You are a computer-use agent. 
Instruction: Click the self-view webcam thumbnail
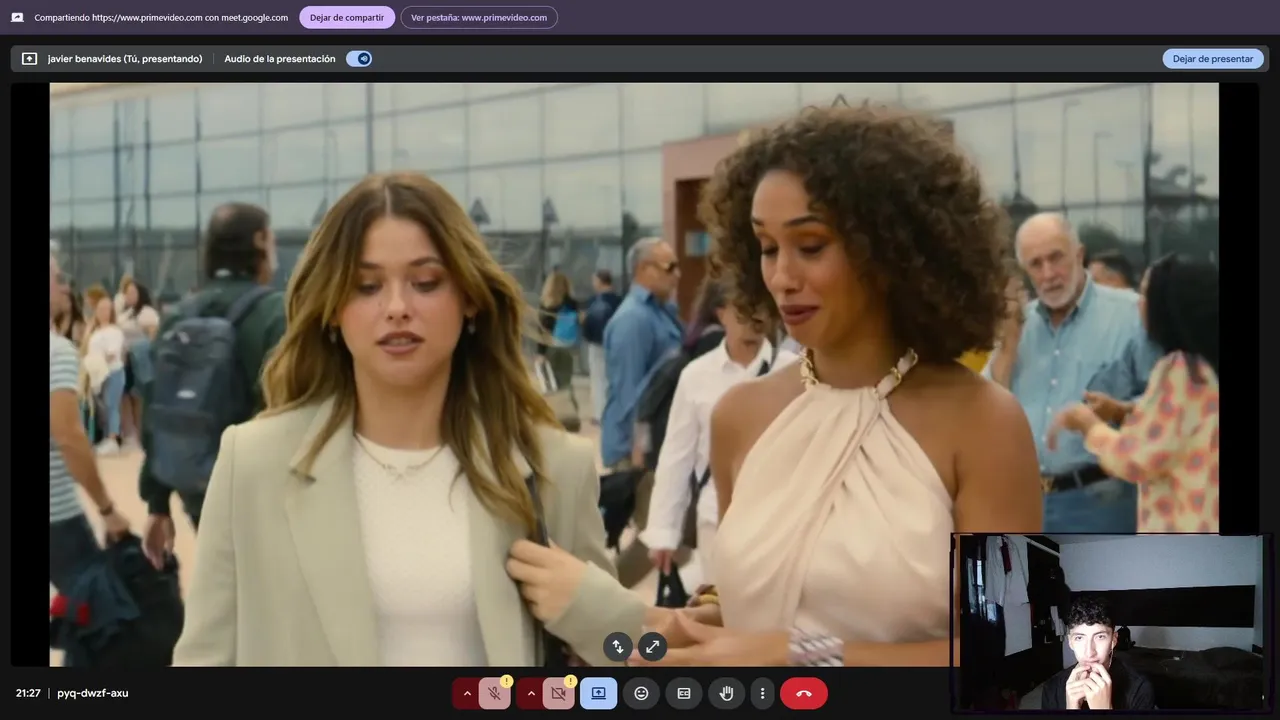[1111, 623]
